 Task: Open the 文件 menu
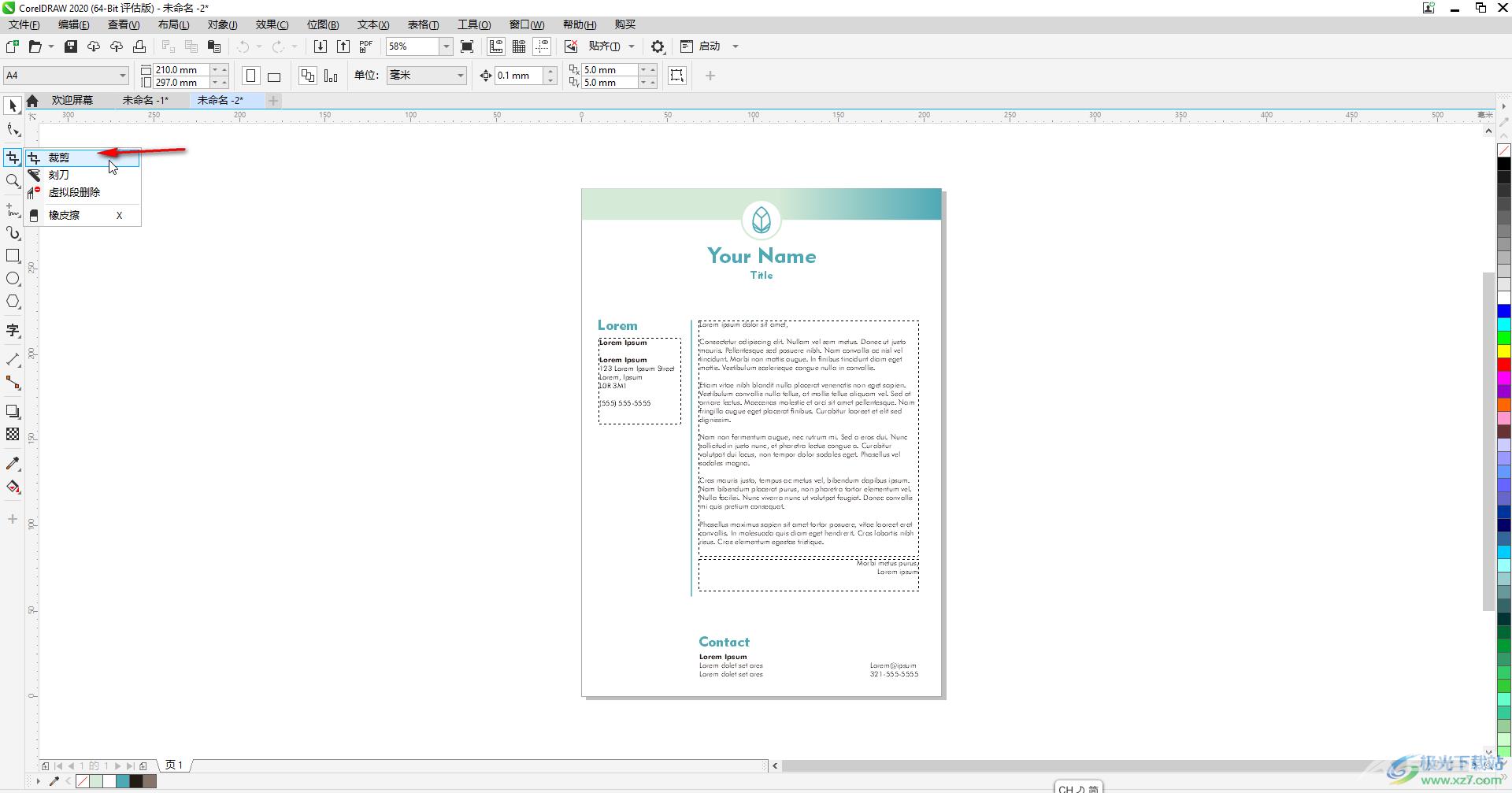24,24
